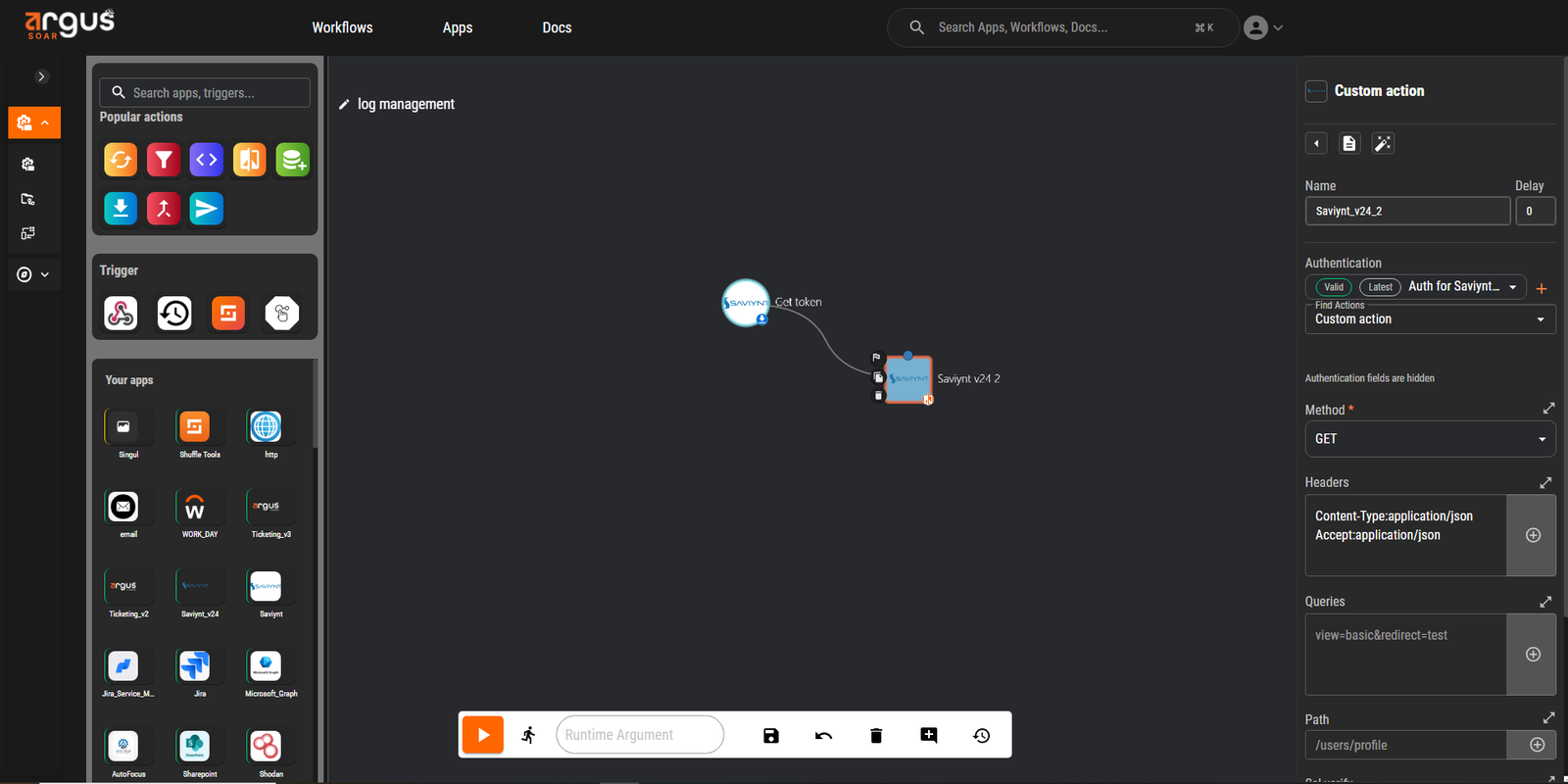Viewport: 1568px width, 784px height.
Task: Open the Auth for Saviynt authentication dropdown
Action: point(1462,287)
